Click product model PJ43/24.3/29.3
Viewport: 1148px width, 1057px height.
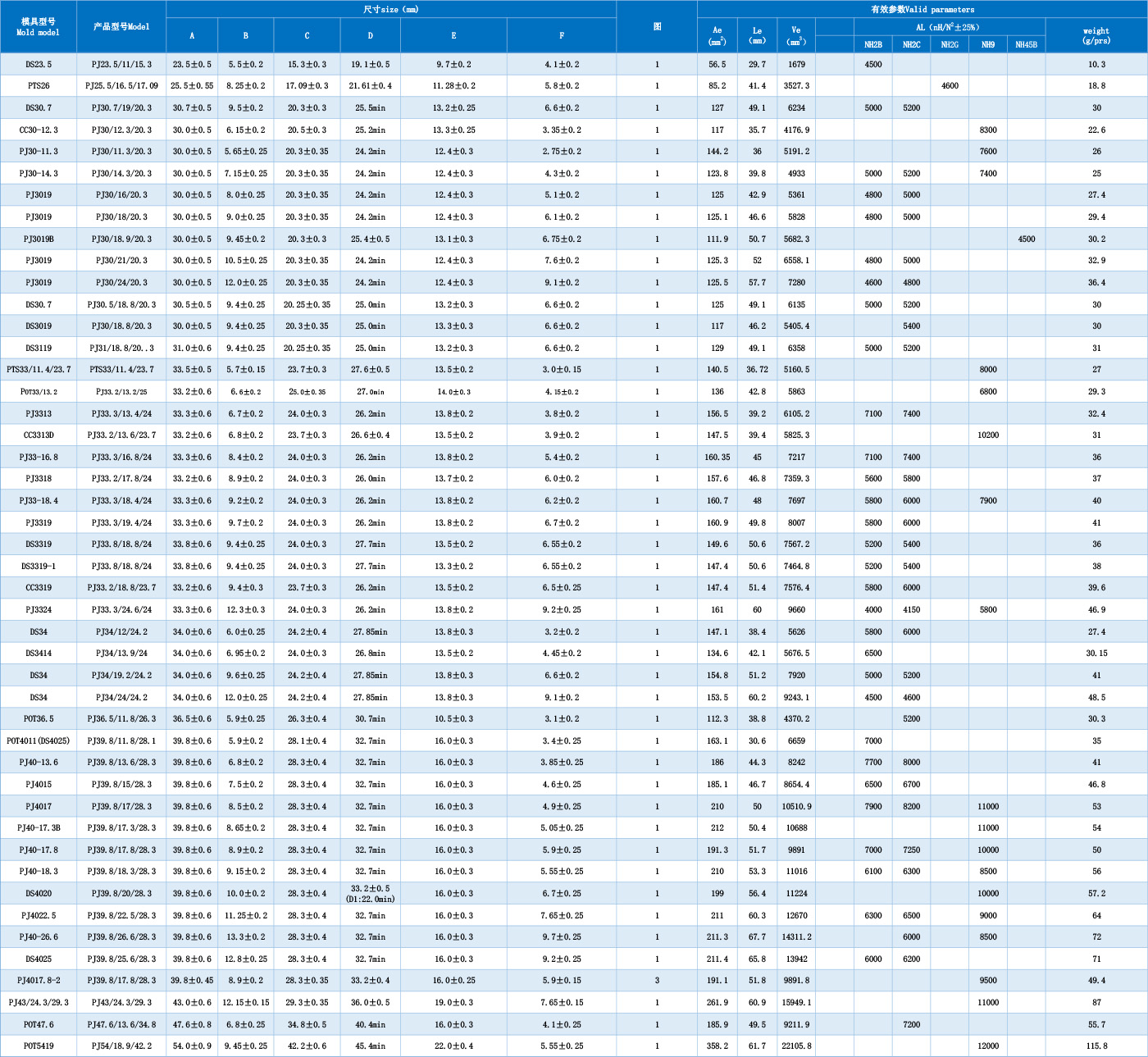[x=121, y=1003]
